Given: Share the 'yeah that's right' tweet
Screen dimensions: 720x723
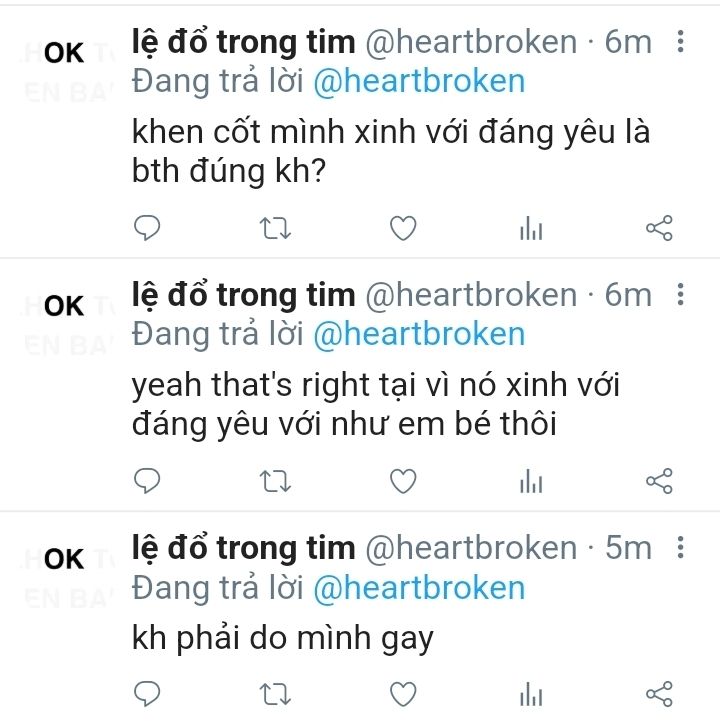Looking at the screenshot, I should point(659,481).
